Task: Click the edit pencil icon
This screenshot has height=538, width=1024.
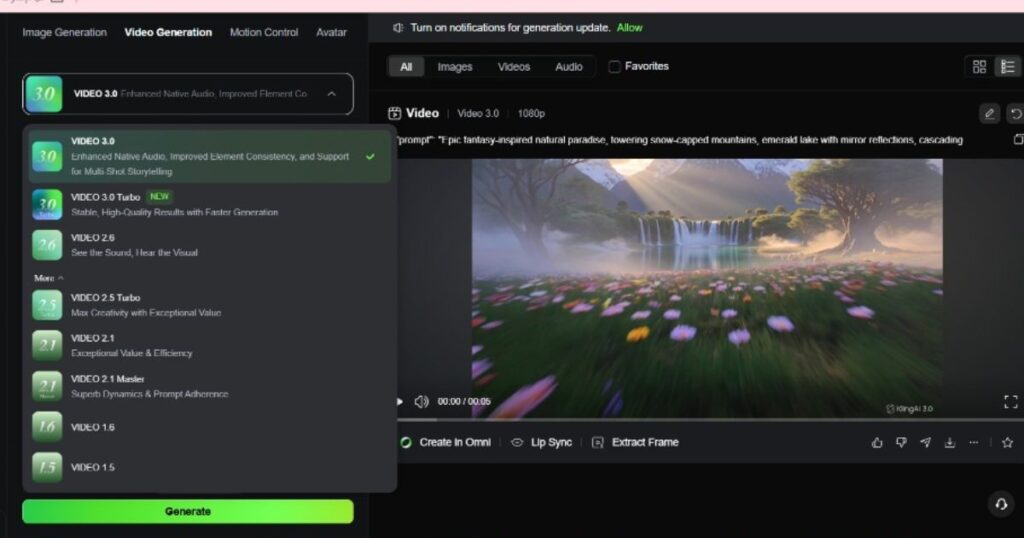Action: tap(989, 114)
